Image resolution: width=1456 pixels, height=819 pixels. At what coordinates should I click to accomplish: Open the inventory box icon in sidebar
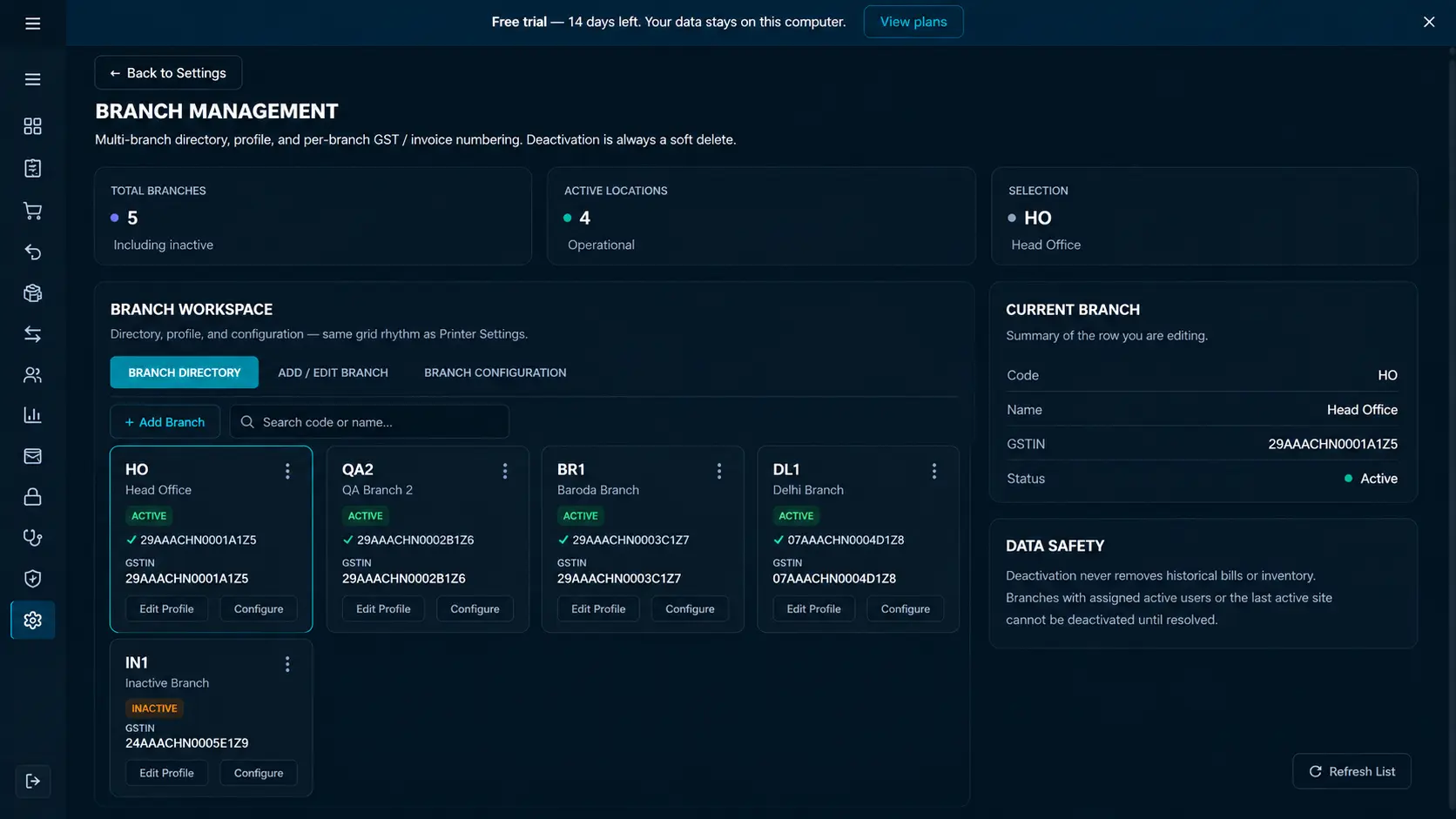32,293
